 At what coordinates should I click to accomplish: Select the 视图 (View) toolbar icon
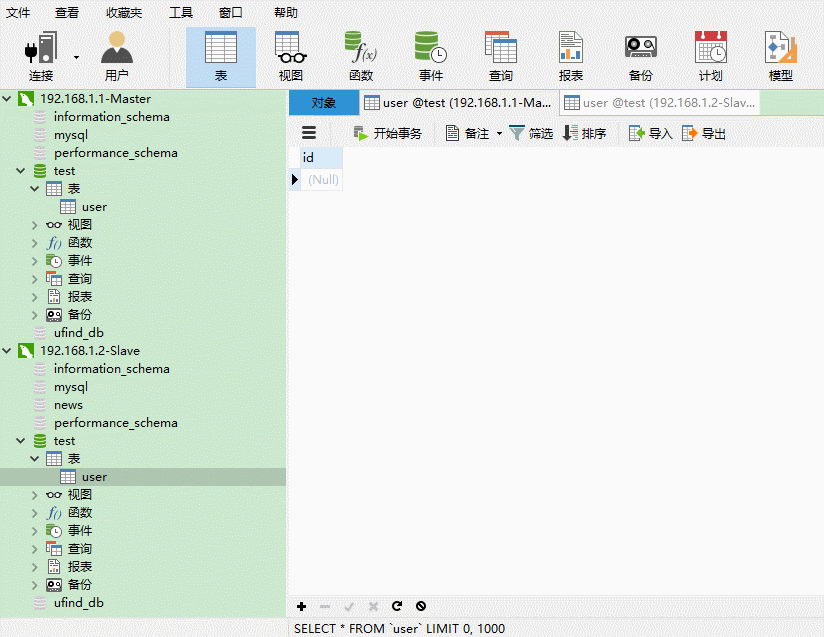(290, 50)
